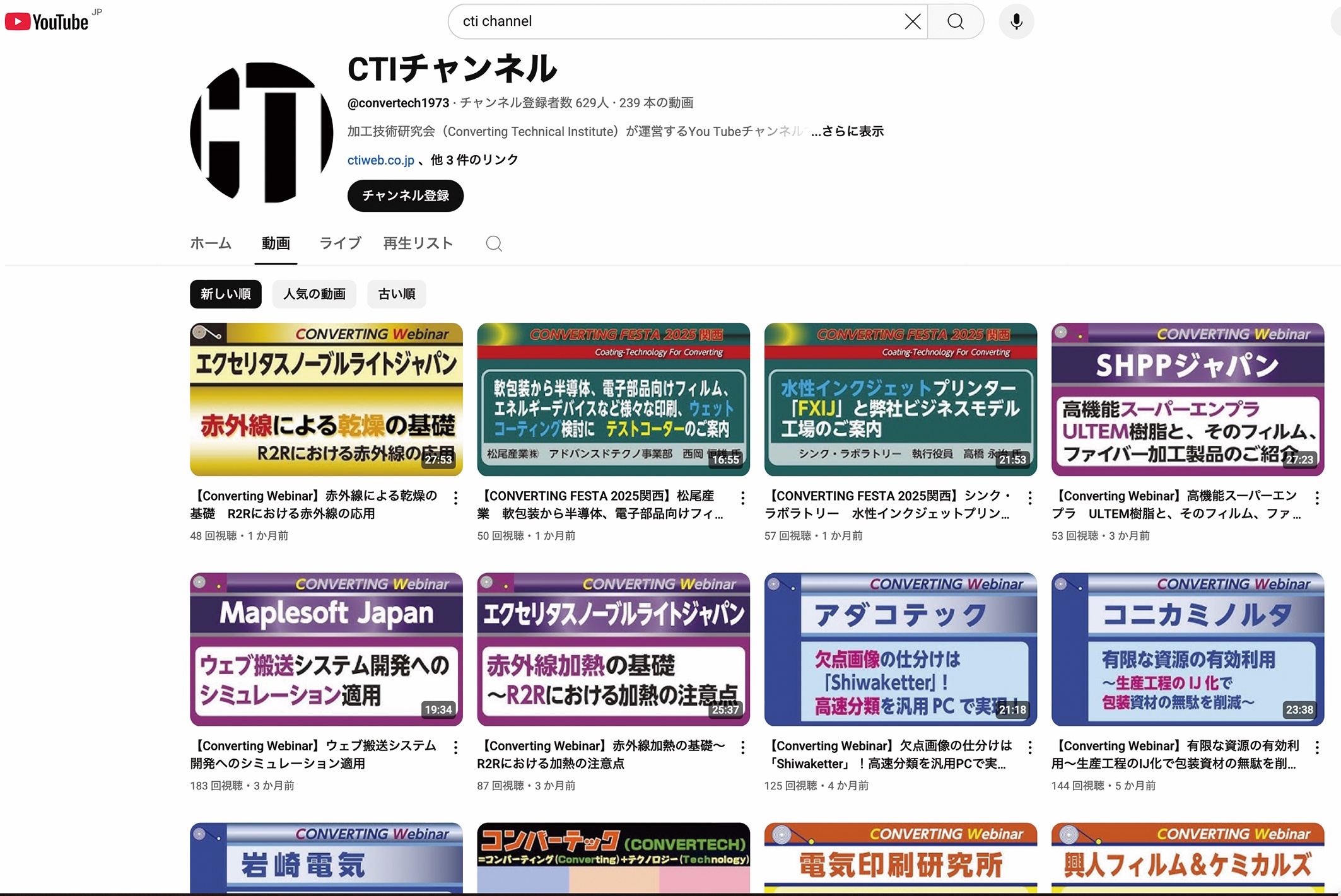Viewport: 1341px width, 896px height.
Task: Select the 動画 tab
Action: (x=276, y=243)
